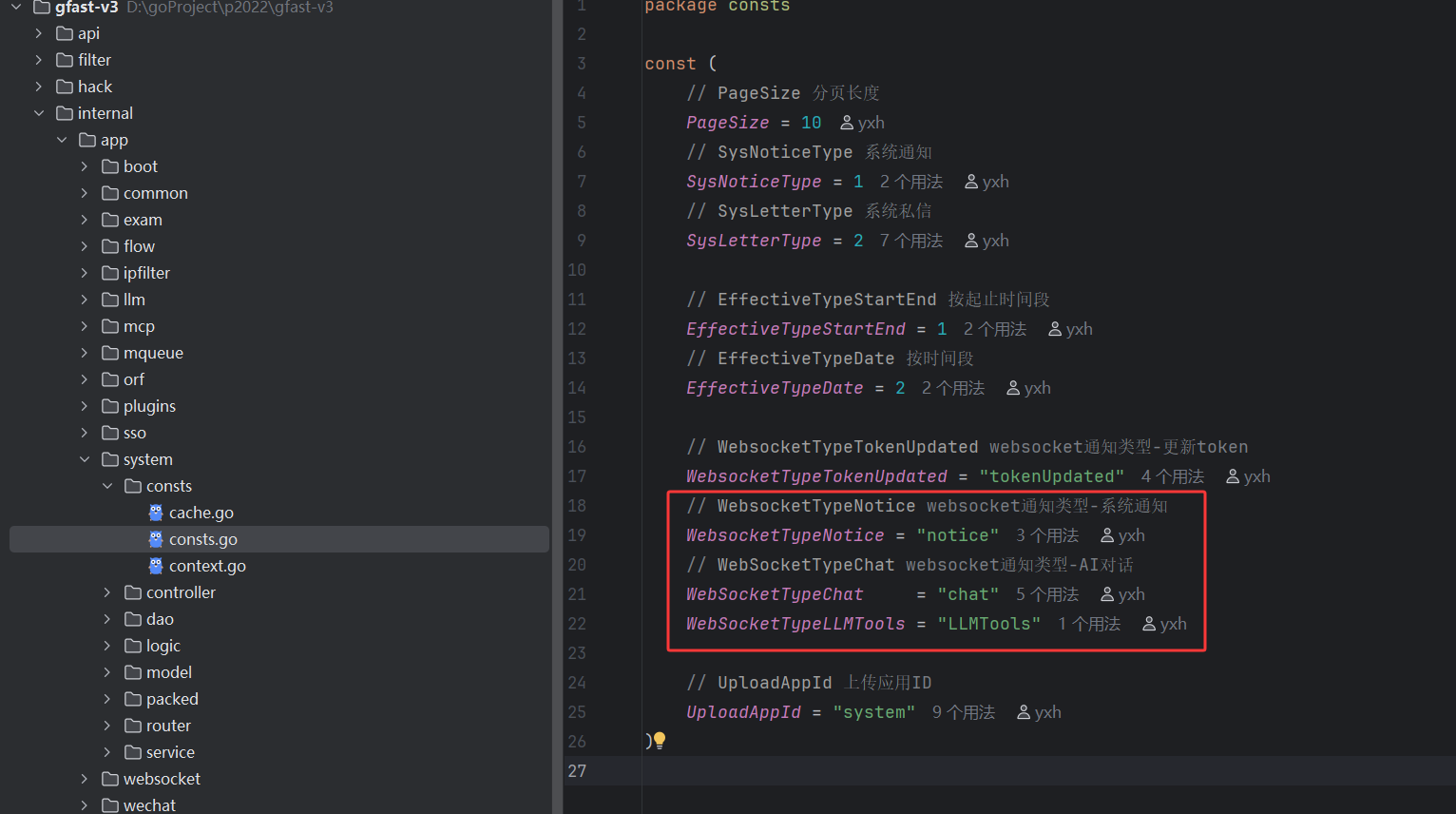Show the 4 usages of WebsocketTypeTokenUpdated

point(1173,476)
